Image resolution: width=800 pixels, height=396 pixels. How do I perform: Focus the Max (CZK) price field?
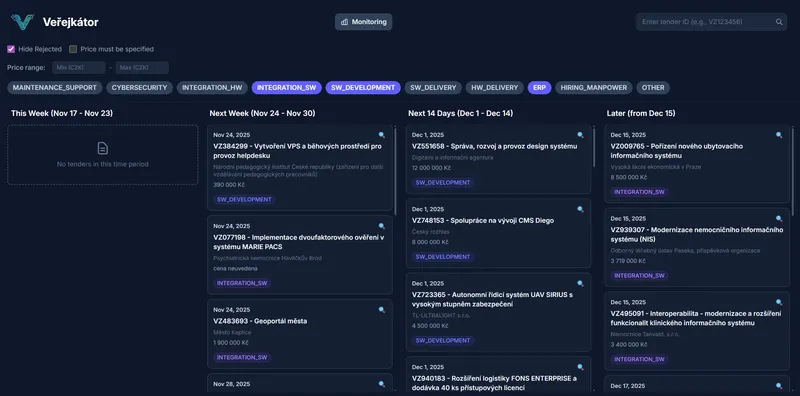click(x=142, y=68)
